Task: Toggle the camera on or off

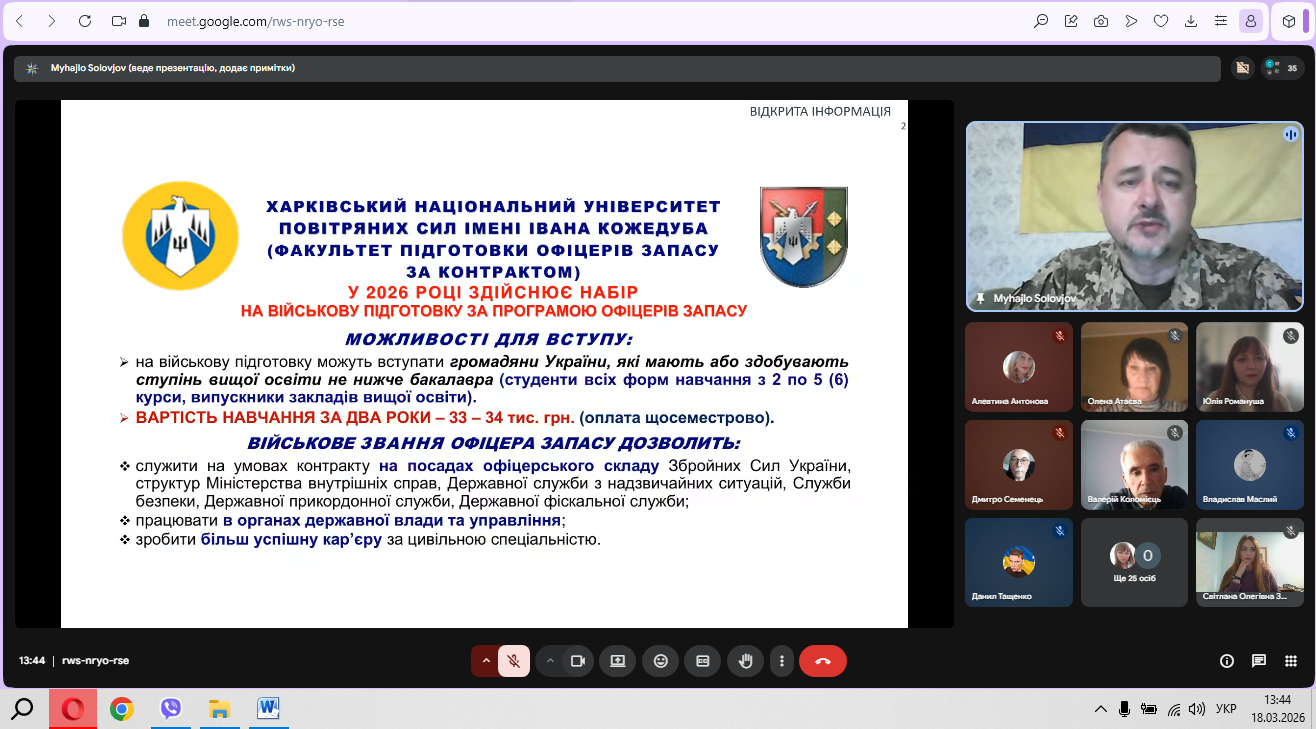Action: point(577,661)
